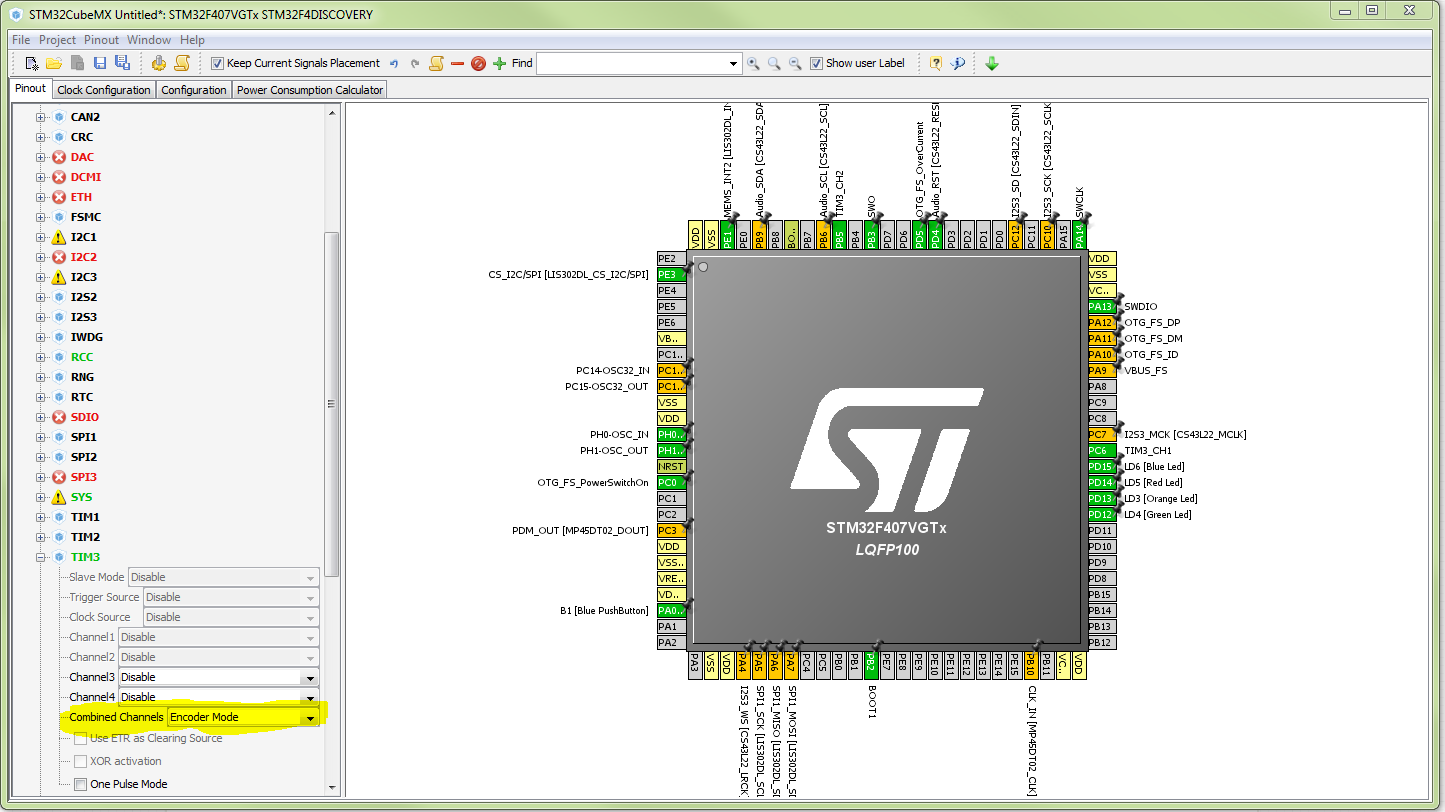Select the CAN2 peripheral label

point(85,117)
